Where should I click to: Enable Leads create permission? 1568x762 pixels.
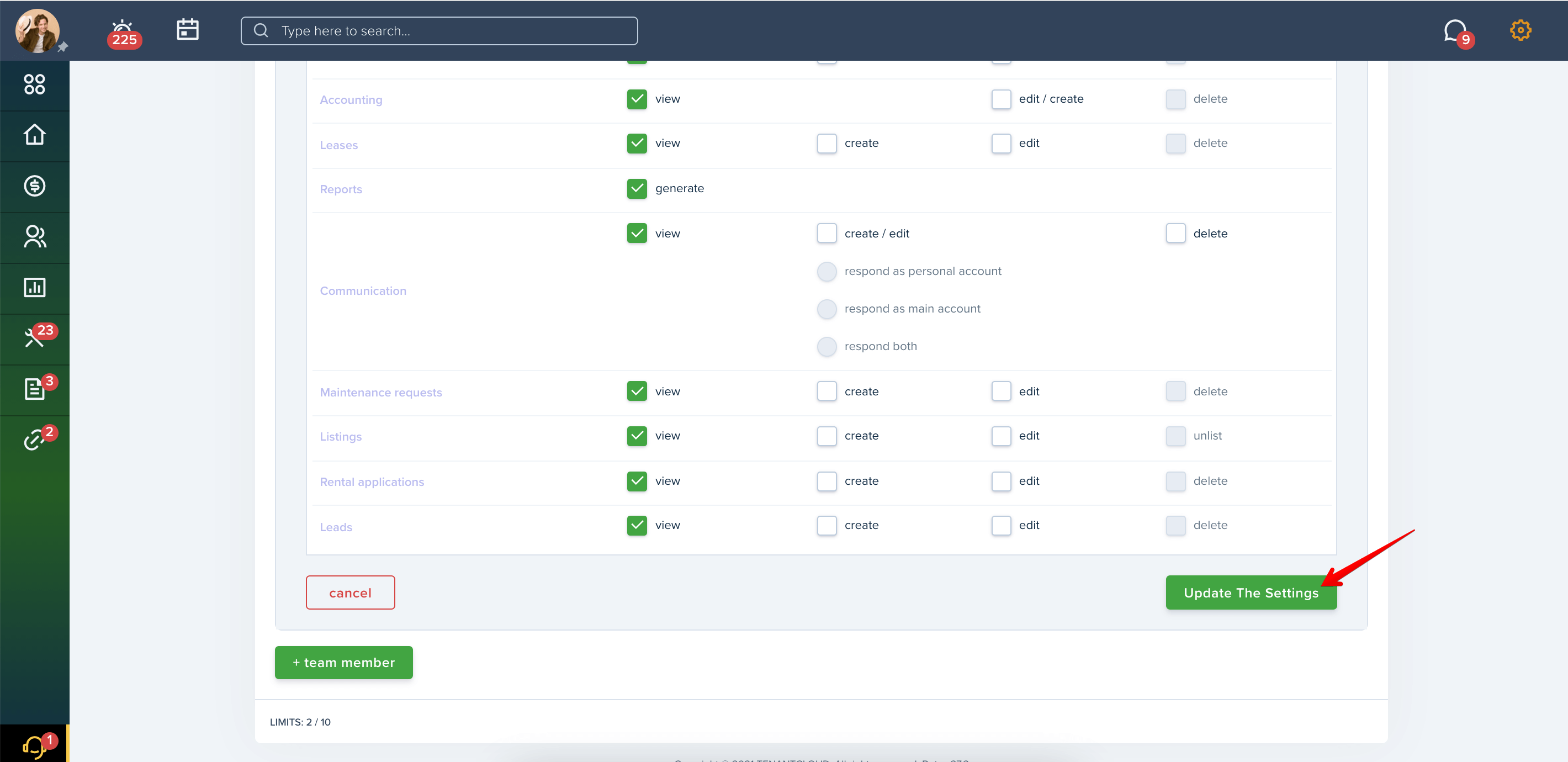826,525
